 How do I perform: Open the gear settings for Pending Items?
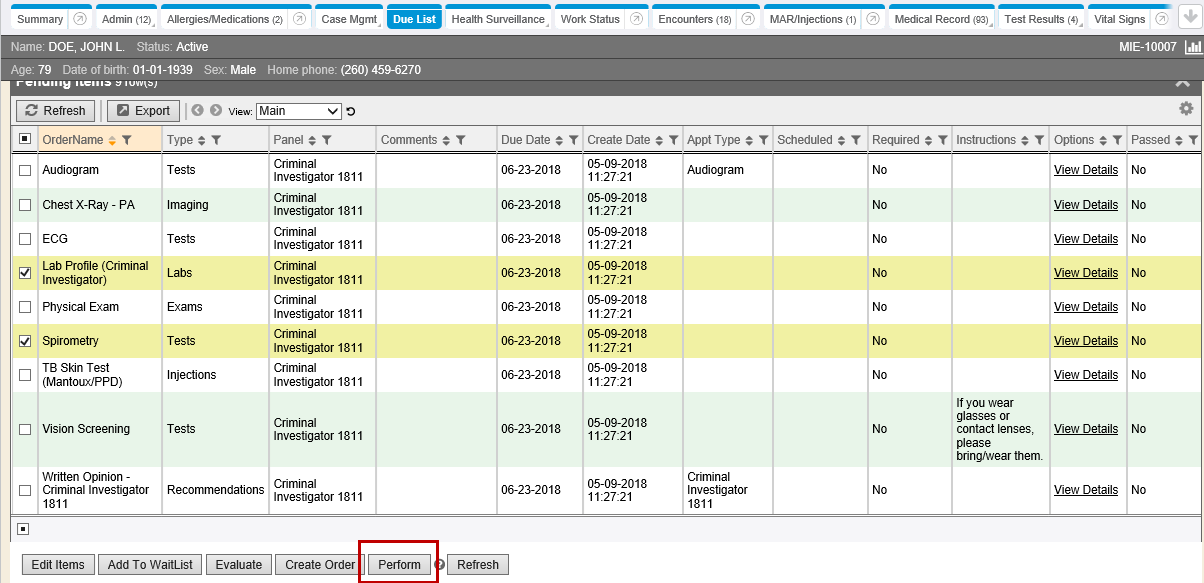click(x=1186, y=108)
